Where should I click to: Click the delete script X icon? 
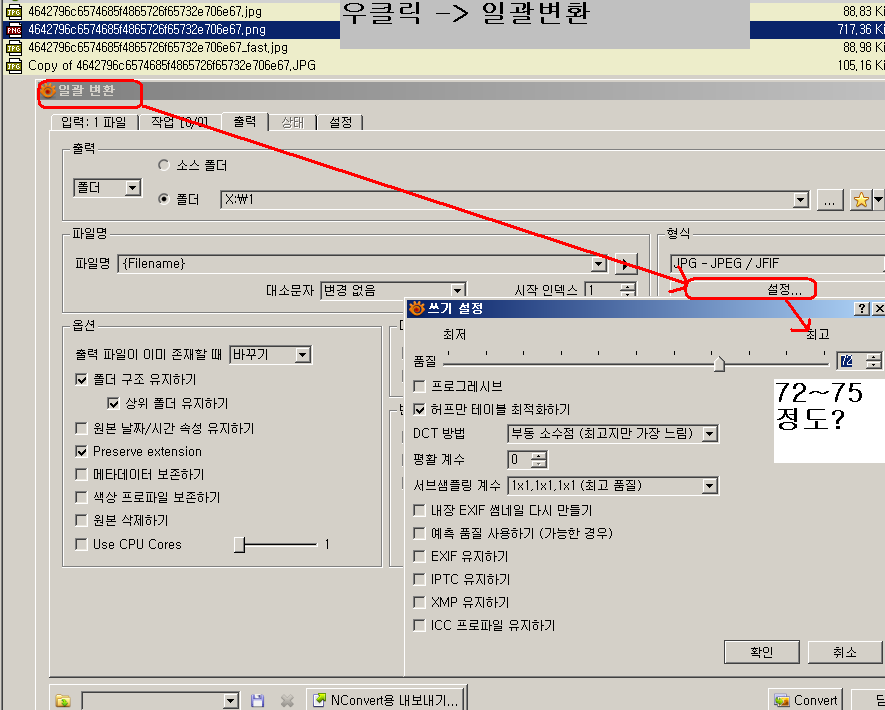tap(287, 700)
